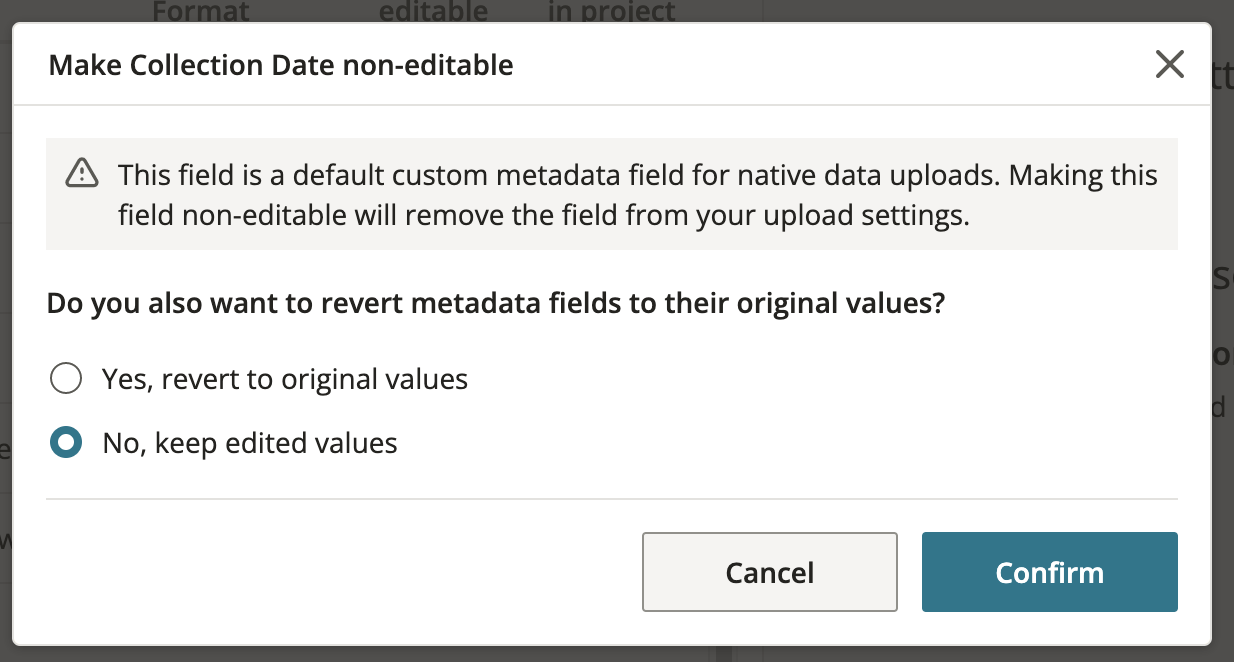This screenshot has width=1234, height=662.
Task: Cancel making Collection Date non-editable
Action: [x=770, y=572]
